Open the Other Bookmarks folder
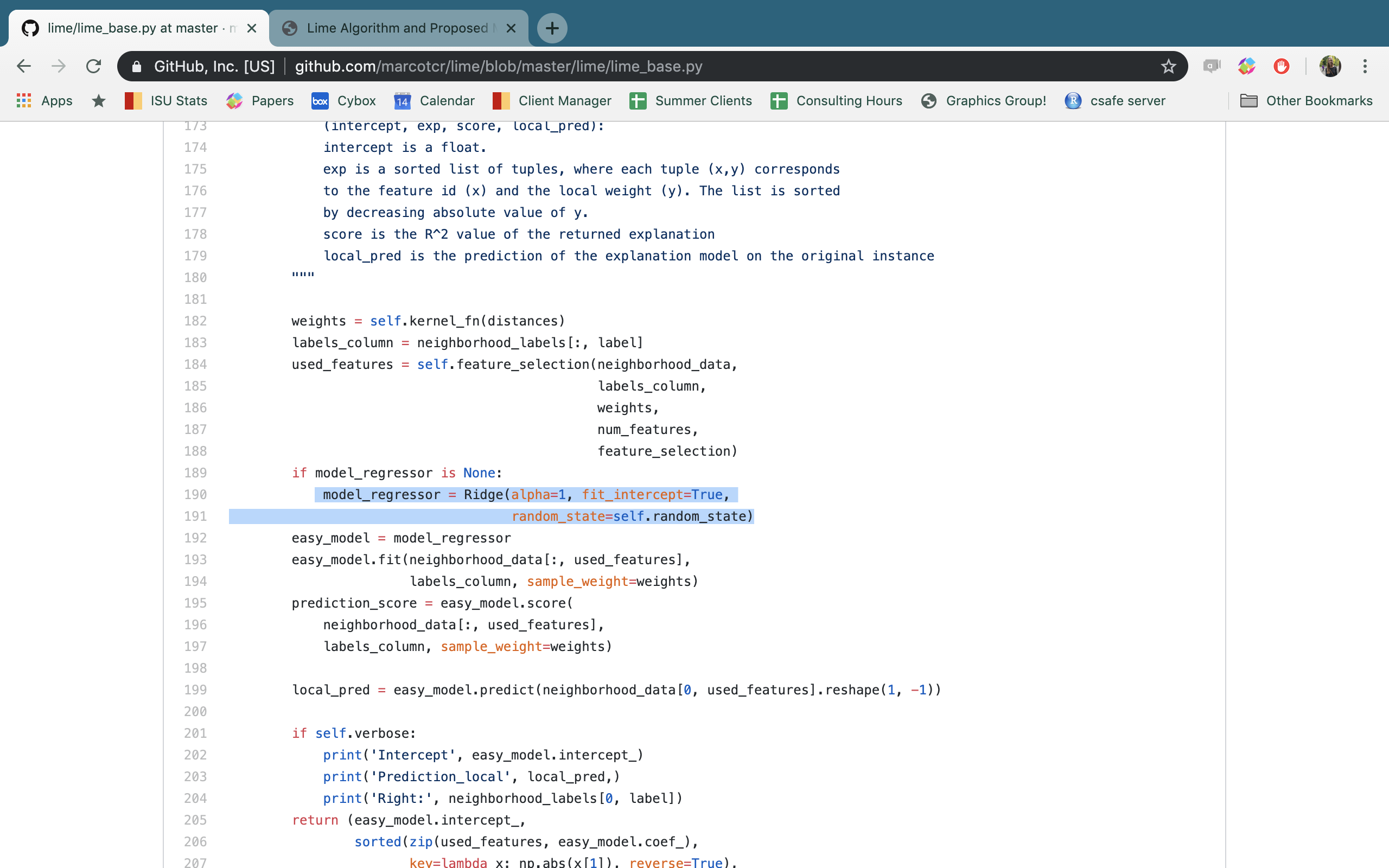This screenshot has width=1389, height=868. [x=1307, y=101]
